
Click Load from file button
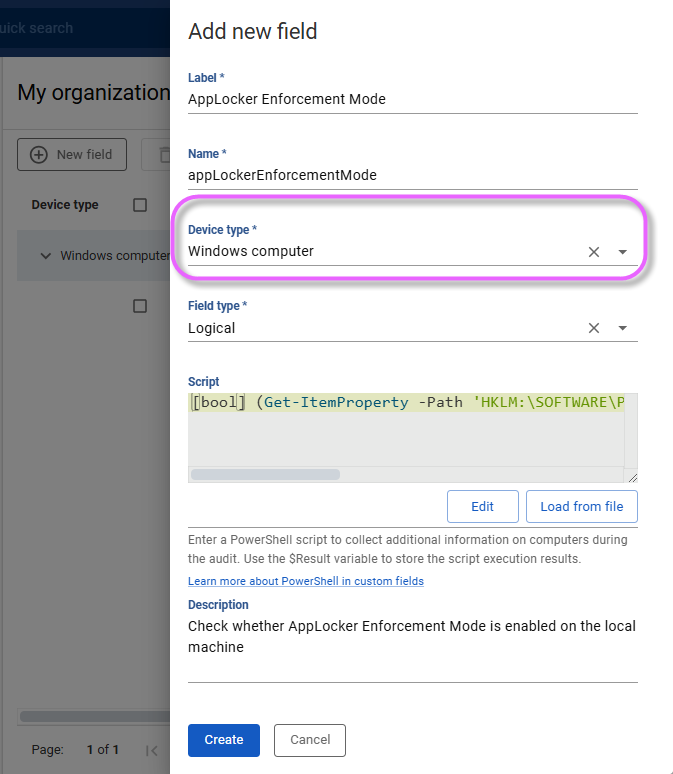coord(582,506)
